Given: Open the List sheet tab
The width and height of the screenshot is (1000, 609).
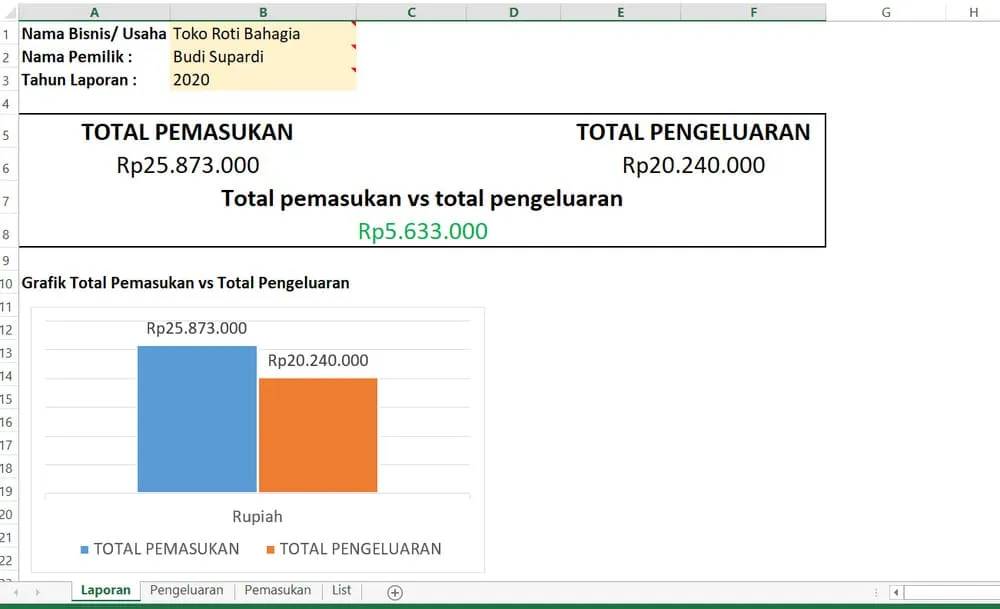Looking at the screenshot, I should (x=340, y=590).
